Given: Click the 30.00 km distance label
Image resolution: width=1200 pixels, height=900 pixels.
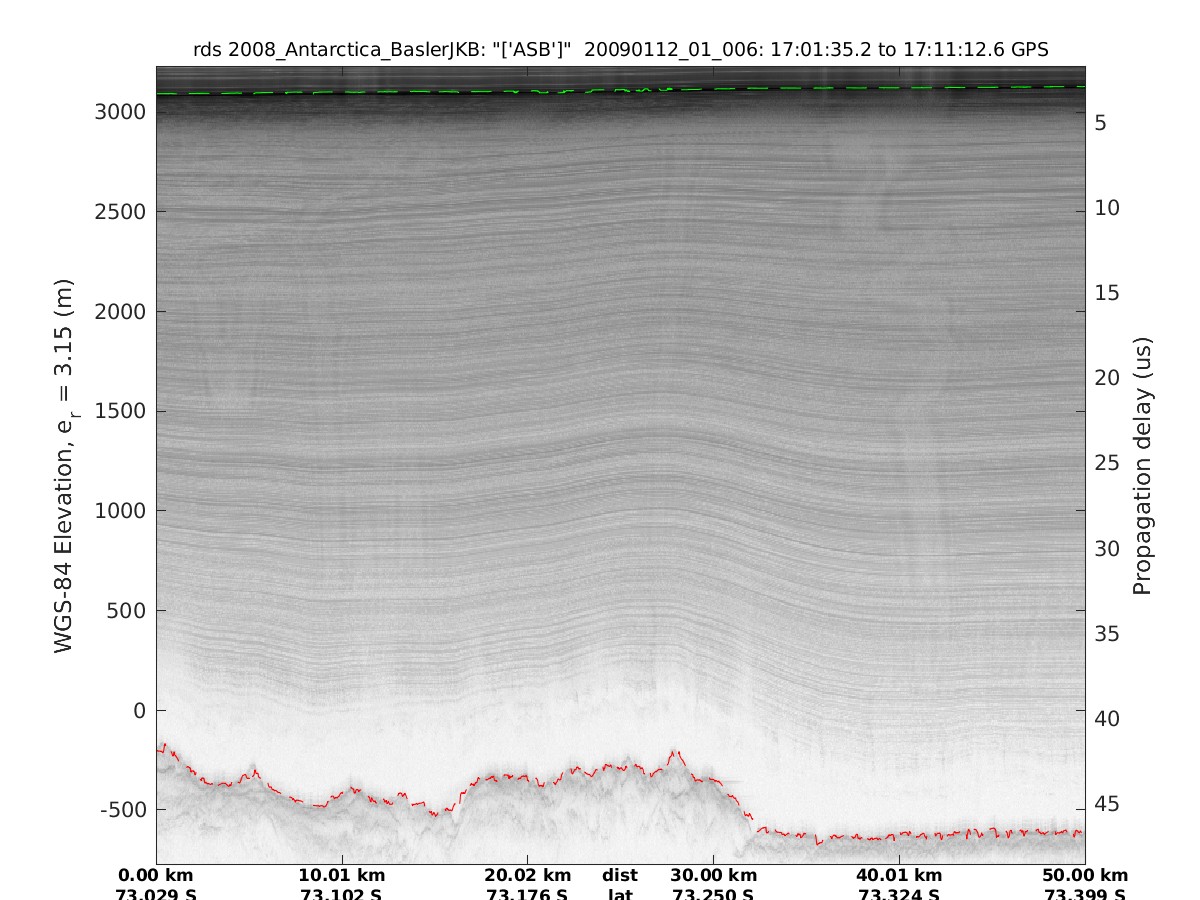Looking at the screenshot, I should pos(713,875).
